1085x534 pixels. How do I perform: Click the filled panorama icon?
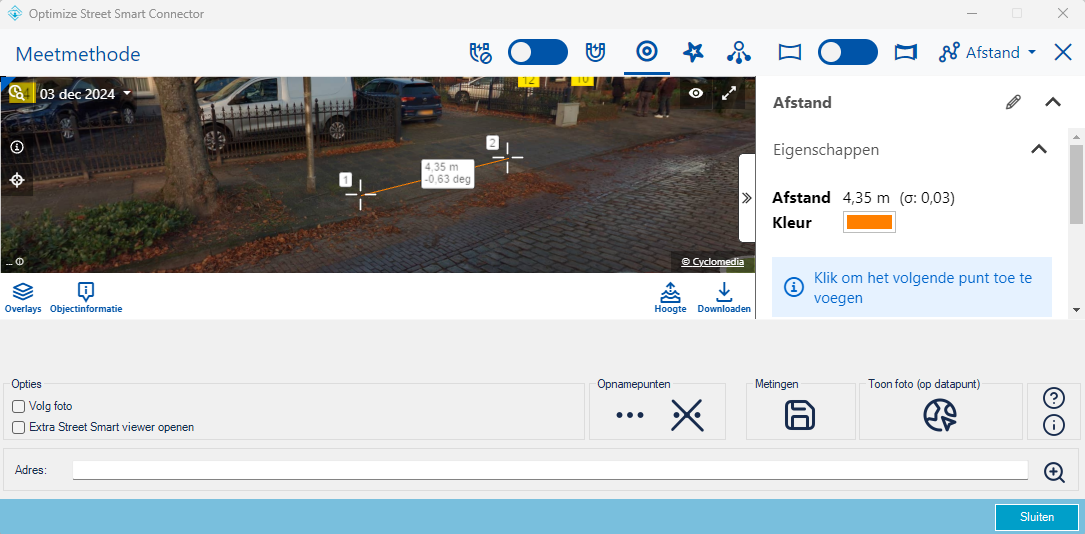coord(905,53)
